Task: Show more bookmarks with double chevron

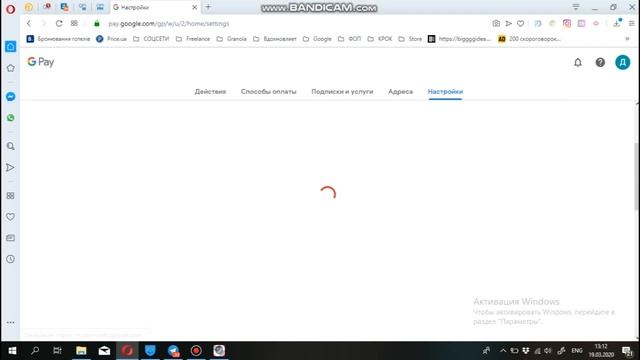Action: [627, 39]
